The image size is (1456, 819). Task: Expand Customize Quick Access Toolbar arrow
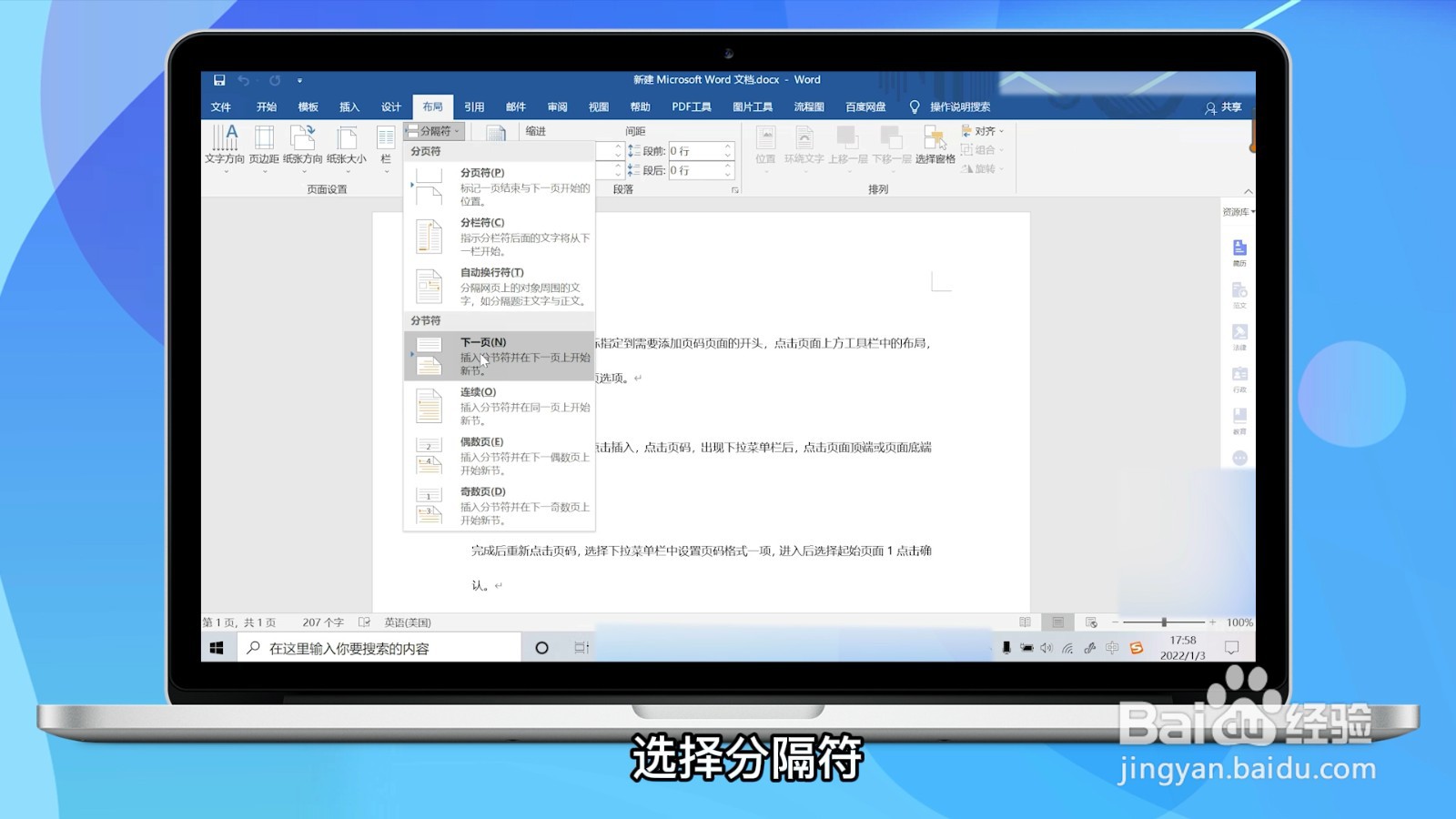299,80
